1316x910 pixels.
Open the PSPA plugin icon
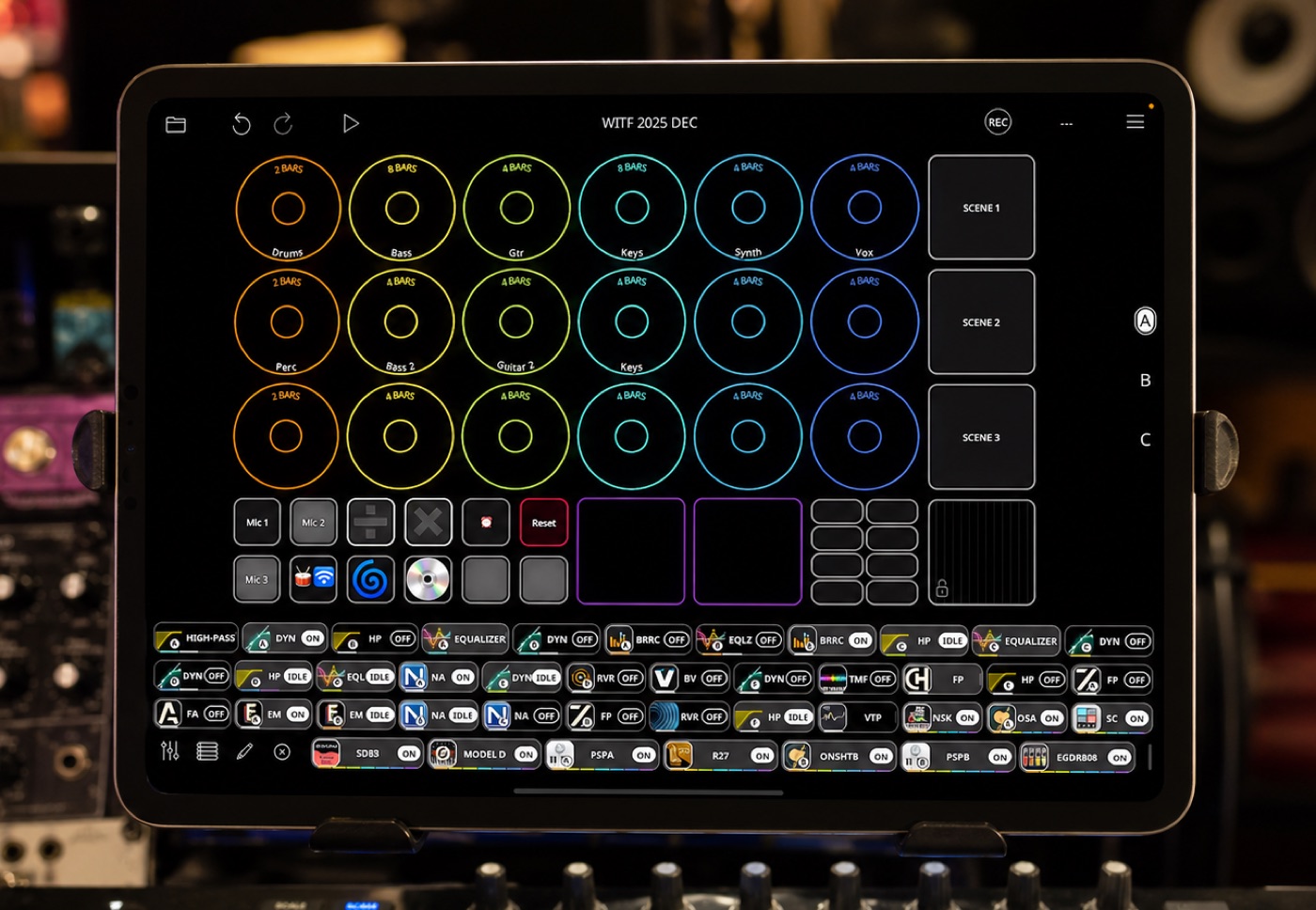(x=560, y=755)
